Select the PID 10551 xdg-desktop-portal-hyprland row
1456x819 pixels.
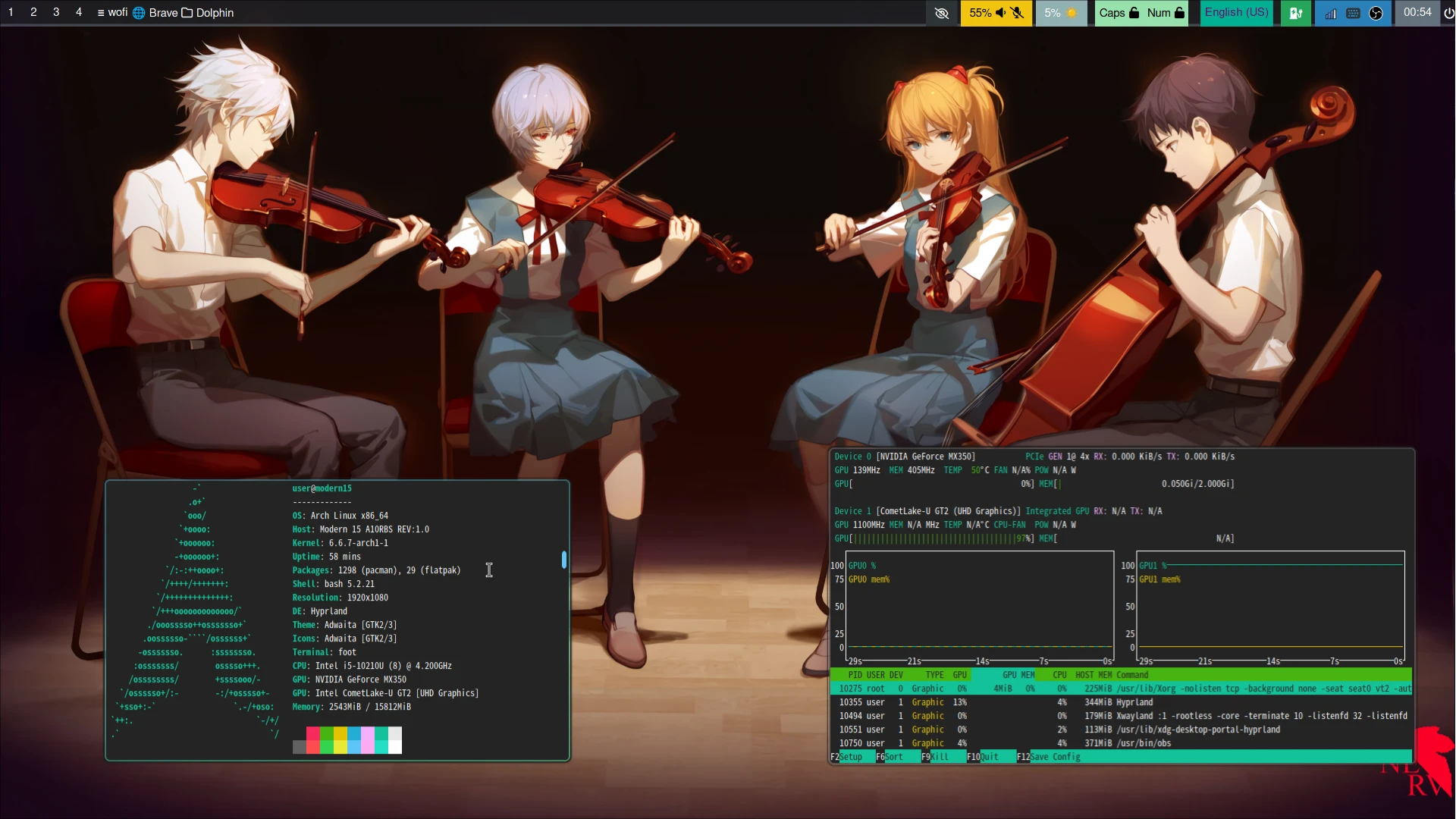[1121, 730]
